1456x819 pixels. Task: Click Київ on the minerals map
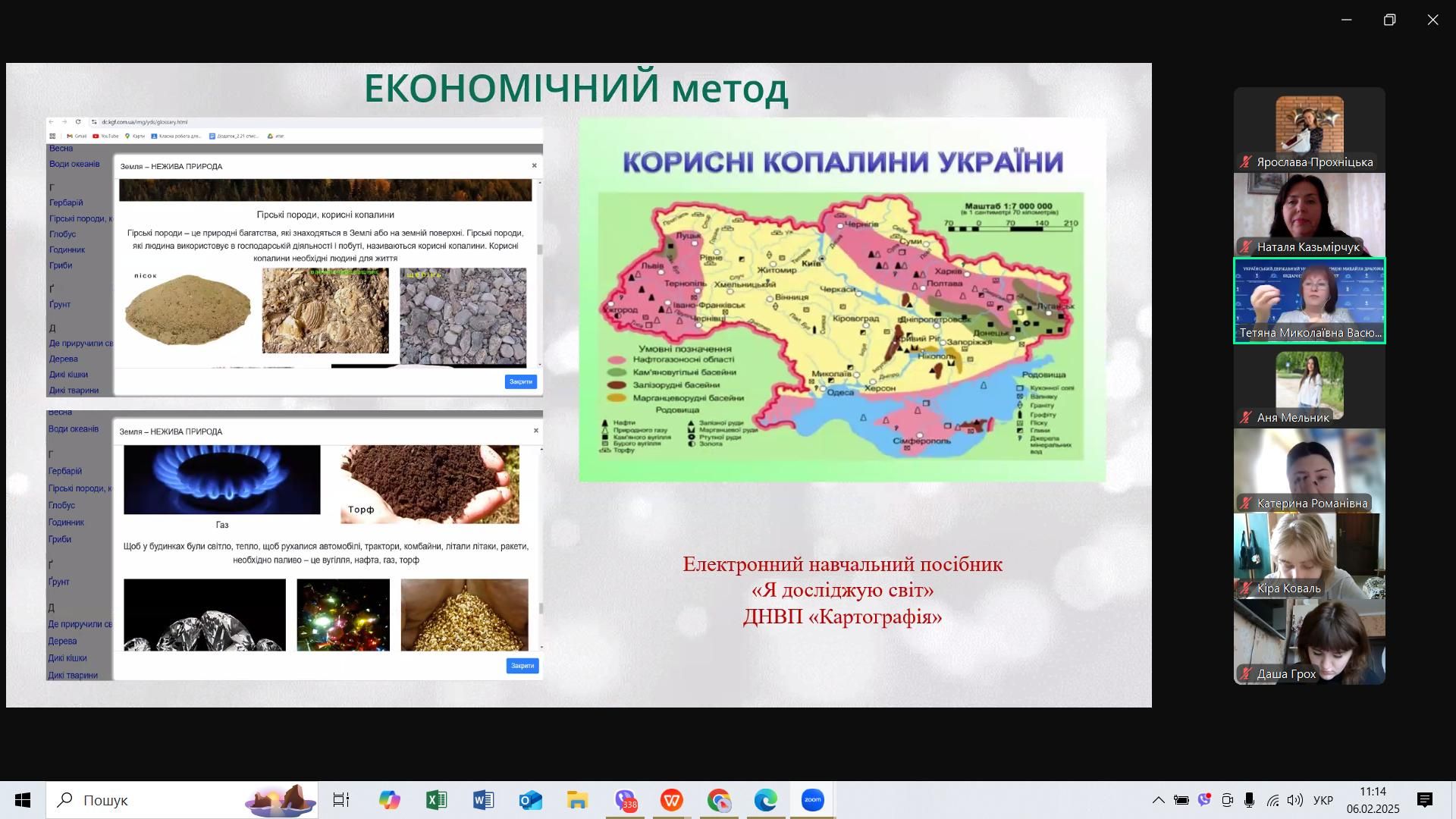[811, 263]
